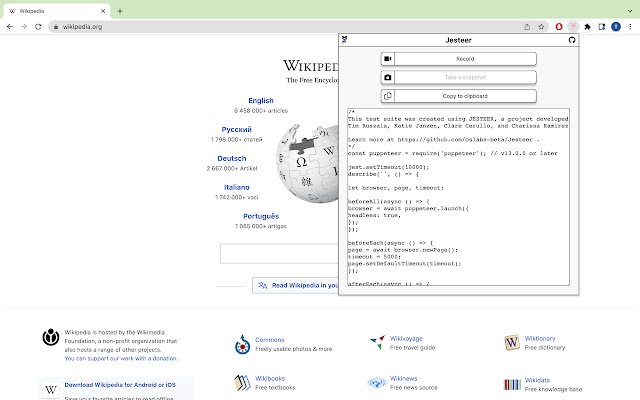Click the Wikipedia search input field
Screen dimensions: 640x400
tap(279, 253)
